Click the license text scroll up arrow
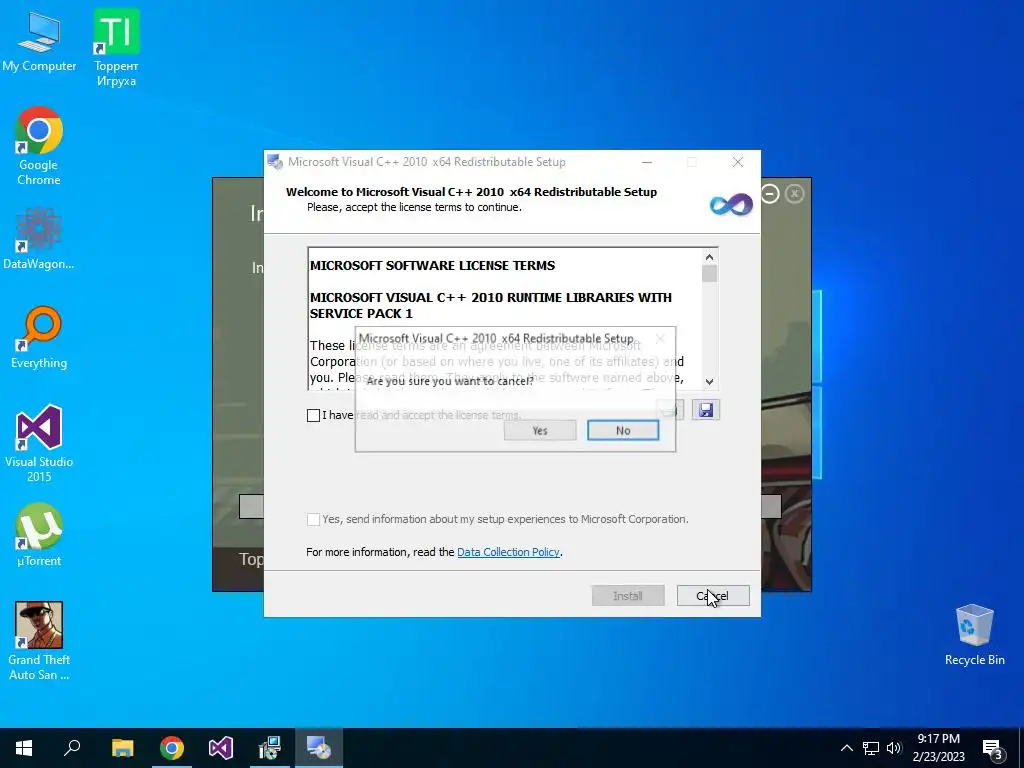Viewport: 1024px width, 768px height. (710, 257)
